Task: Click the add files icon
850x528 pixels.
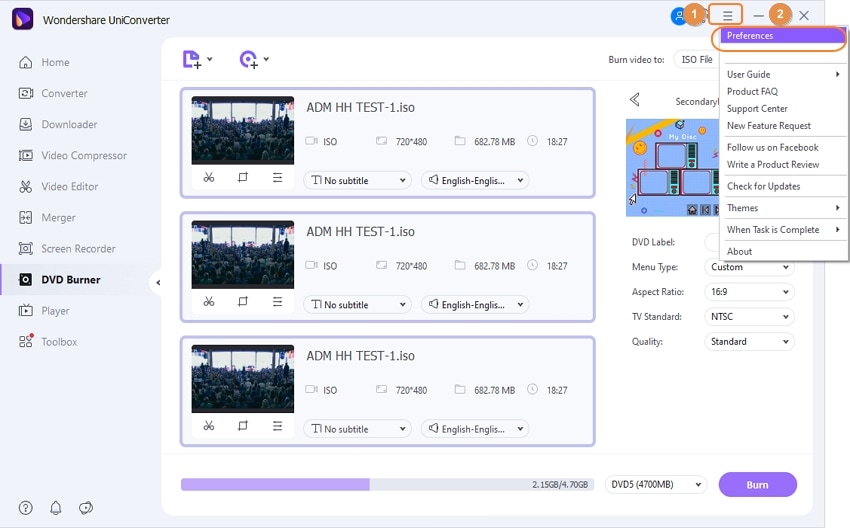Action: tap(191, 59)
